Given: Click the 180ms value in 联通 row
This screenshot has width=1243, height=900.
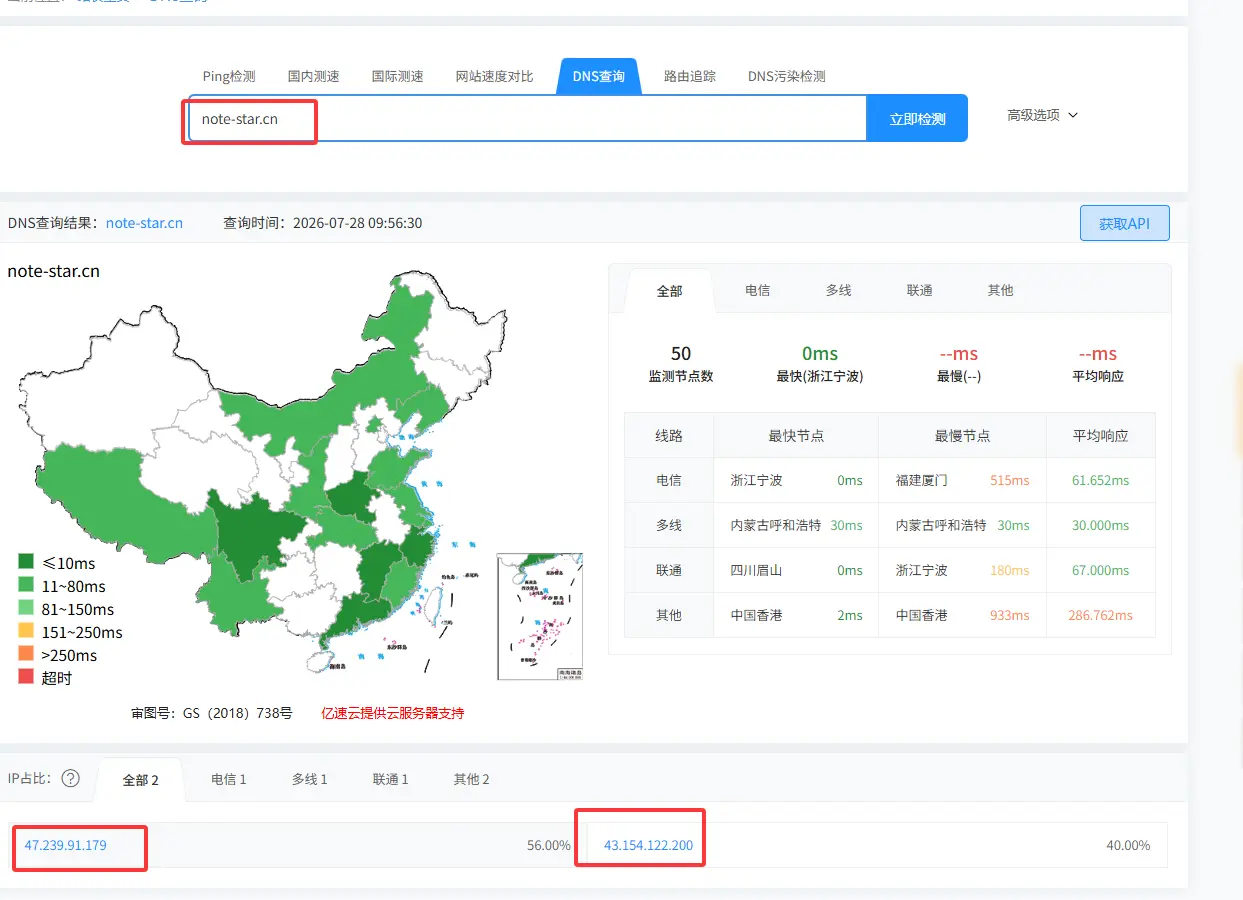Looking at the screenshot, I should pyautogui.click(x=1009, y=570).
